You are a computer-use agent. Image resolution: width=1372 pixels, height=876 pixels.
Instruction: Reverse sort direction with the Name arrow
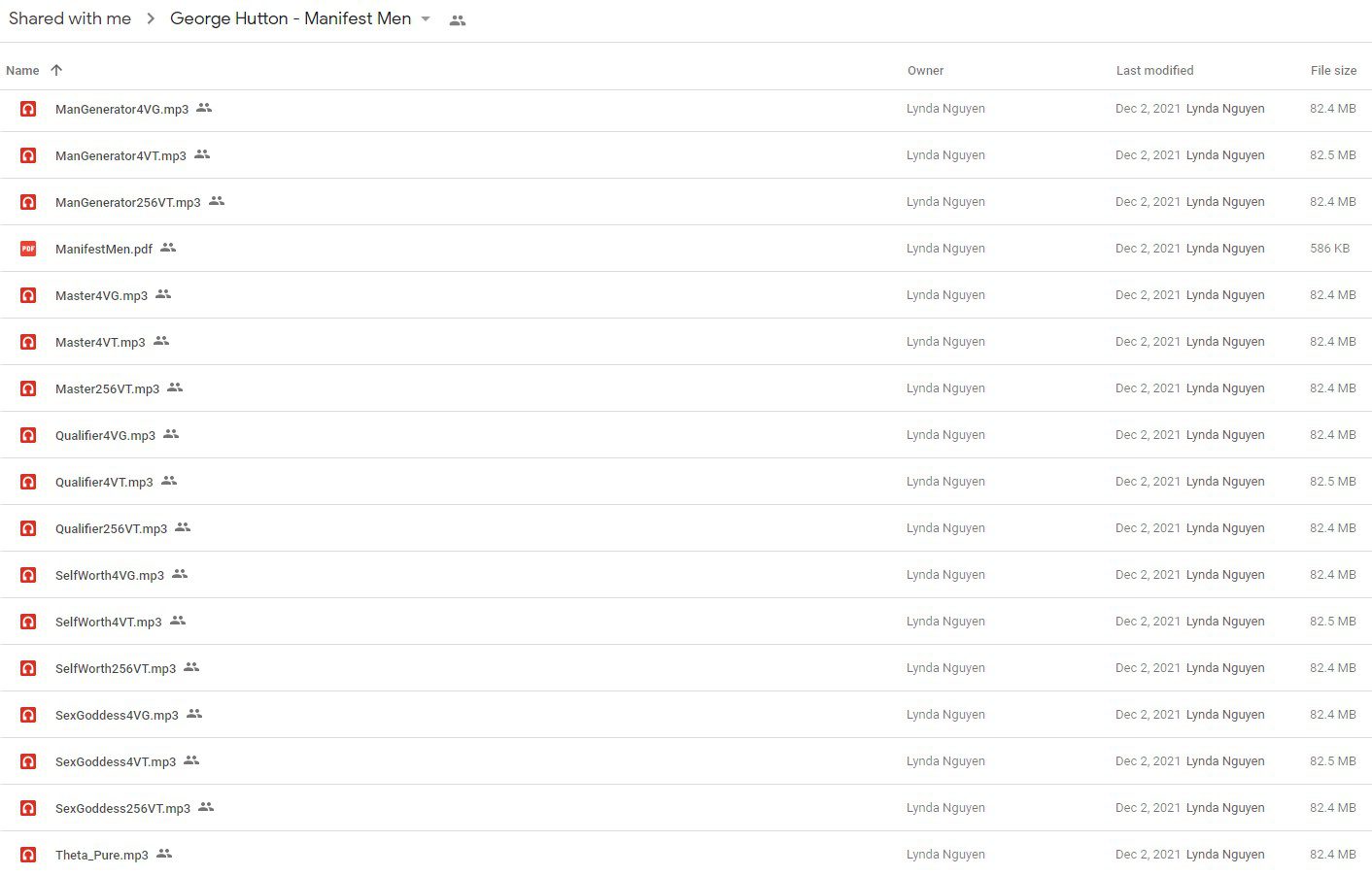click(56, 70)
